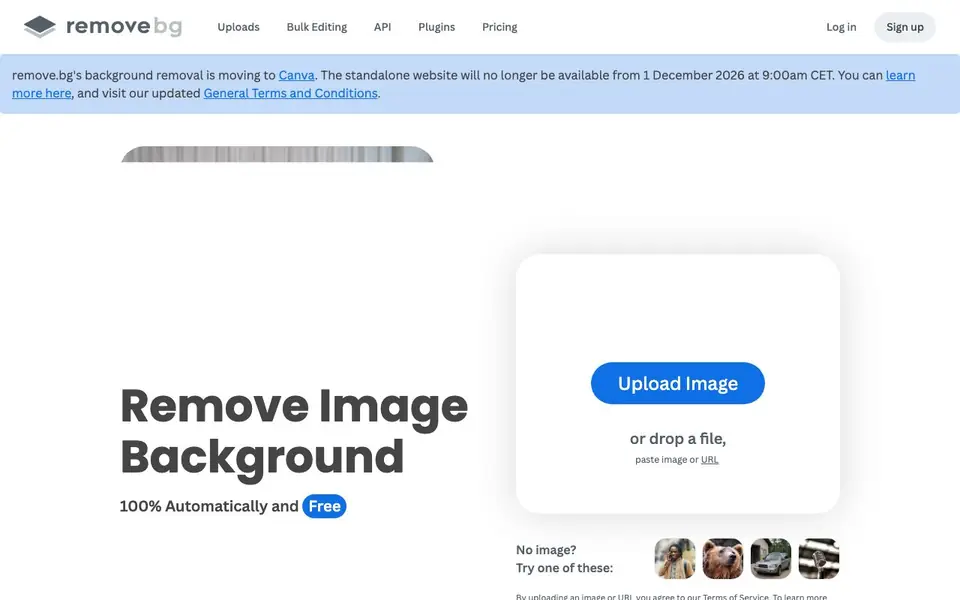
Task: Open the Plugins page
Action: coord(437,27)
